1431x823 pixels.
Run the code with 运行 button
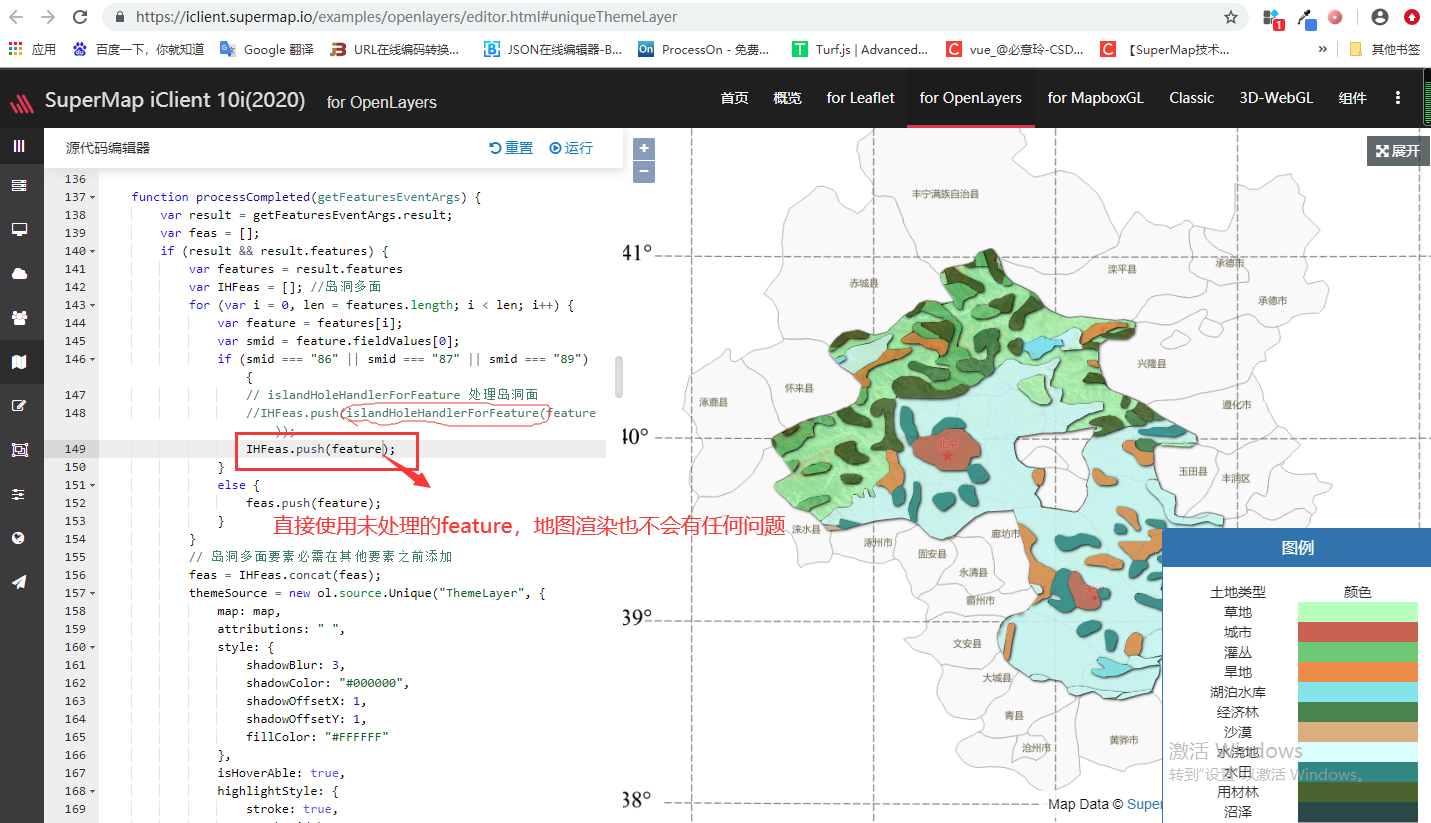click(x=571, y=148)
